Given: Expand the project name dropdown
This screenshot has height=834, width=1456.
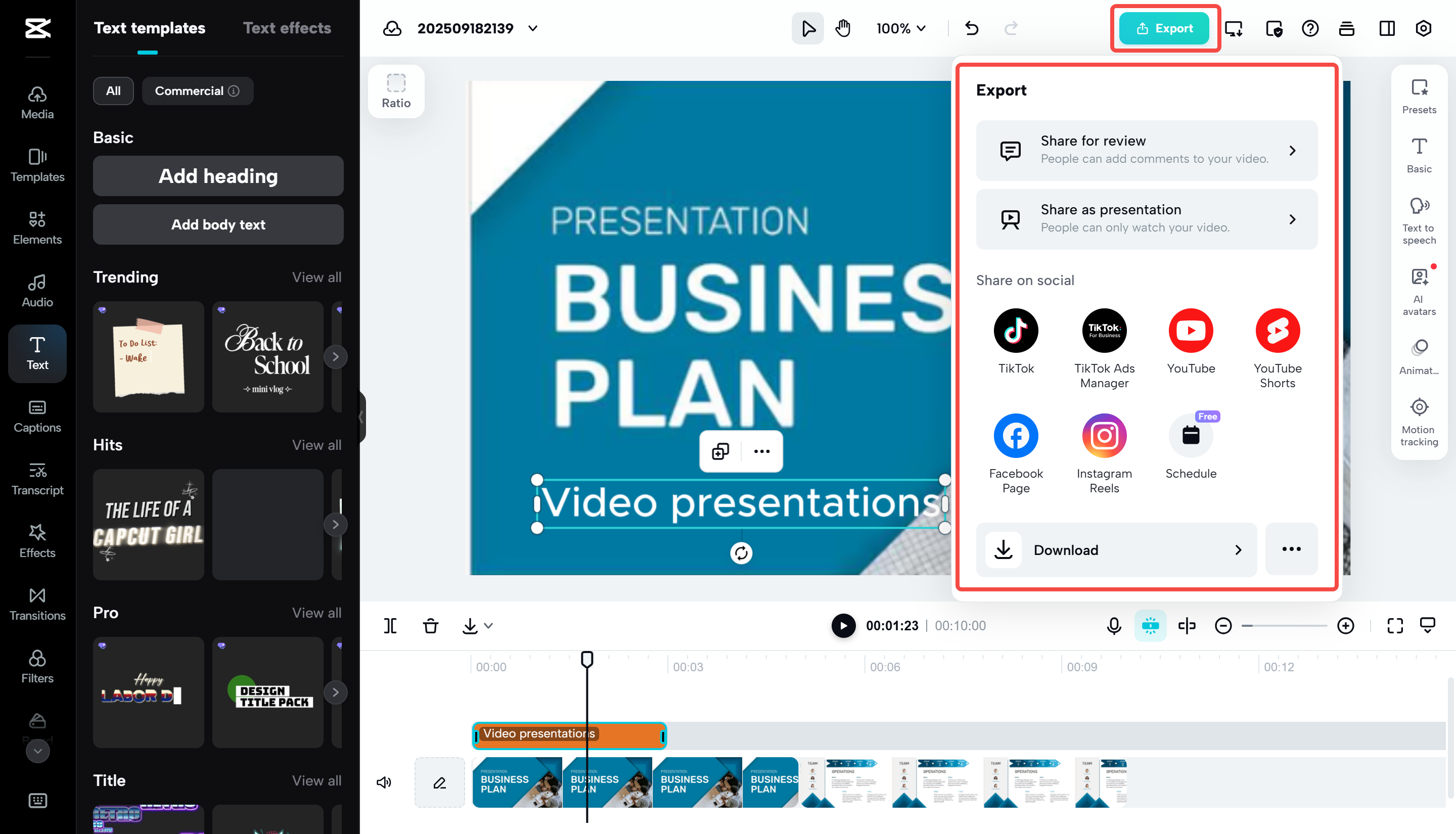Looking at the screenshot, I should [x=533, y=28].
